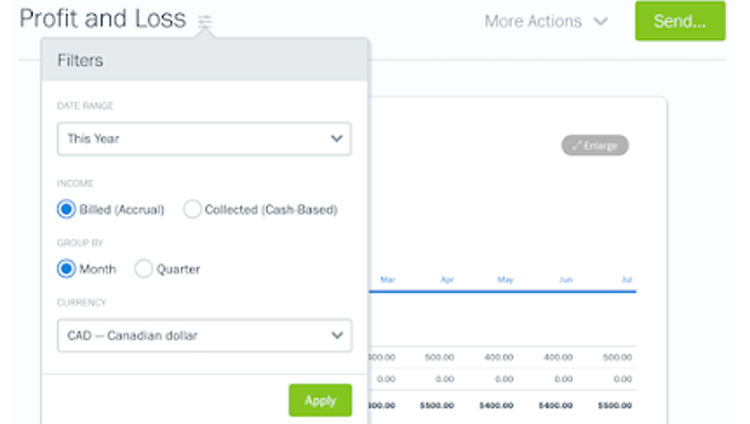
Task: Expand the More Actions menu
Action: tap(546, 22)
